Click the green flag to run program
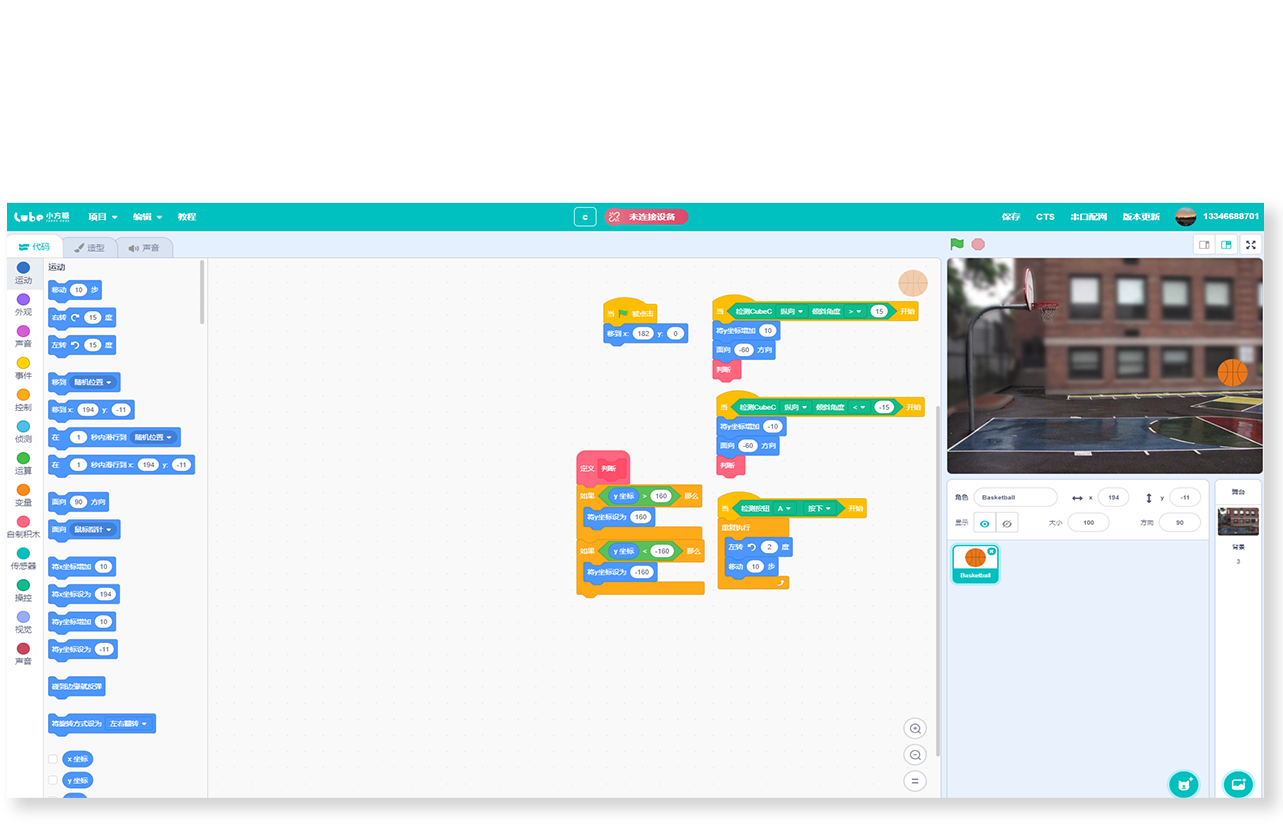 click(x=957, y=244)
